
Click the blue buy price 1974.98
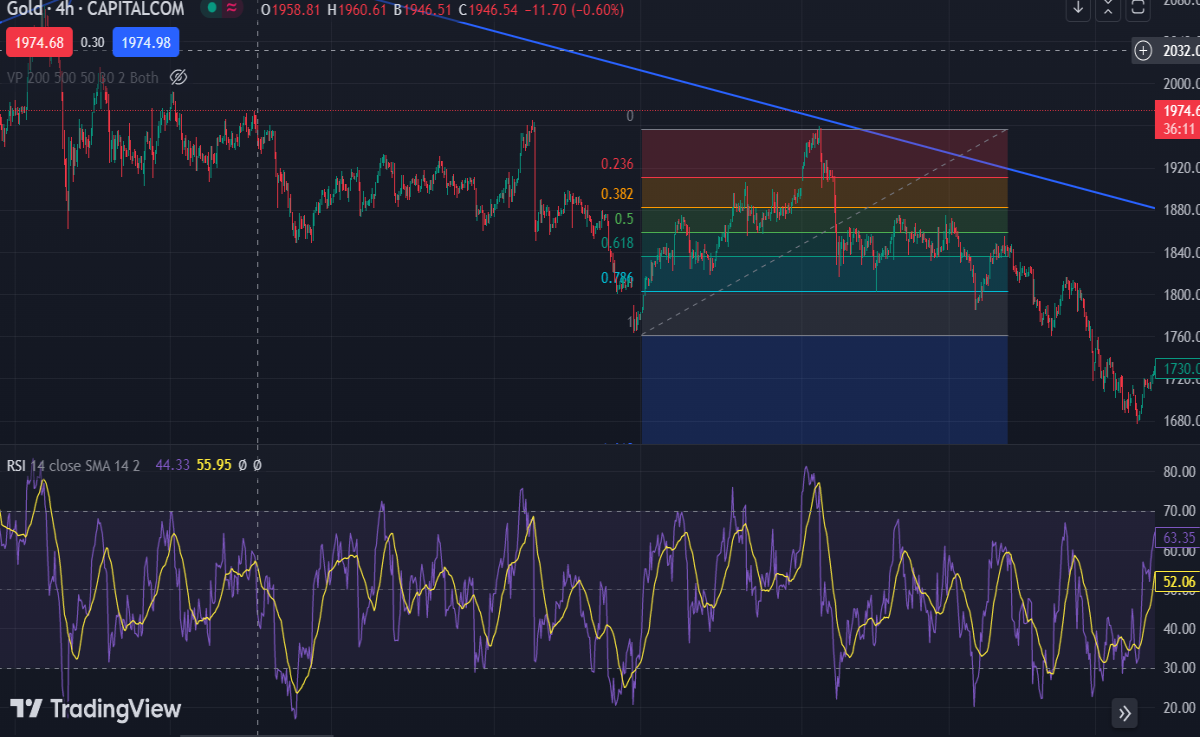[146, 43]
